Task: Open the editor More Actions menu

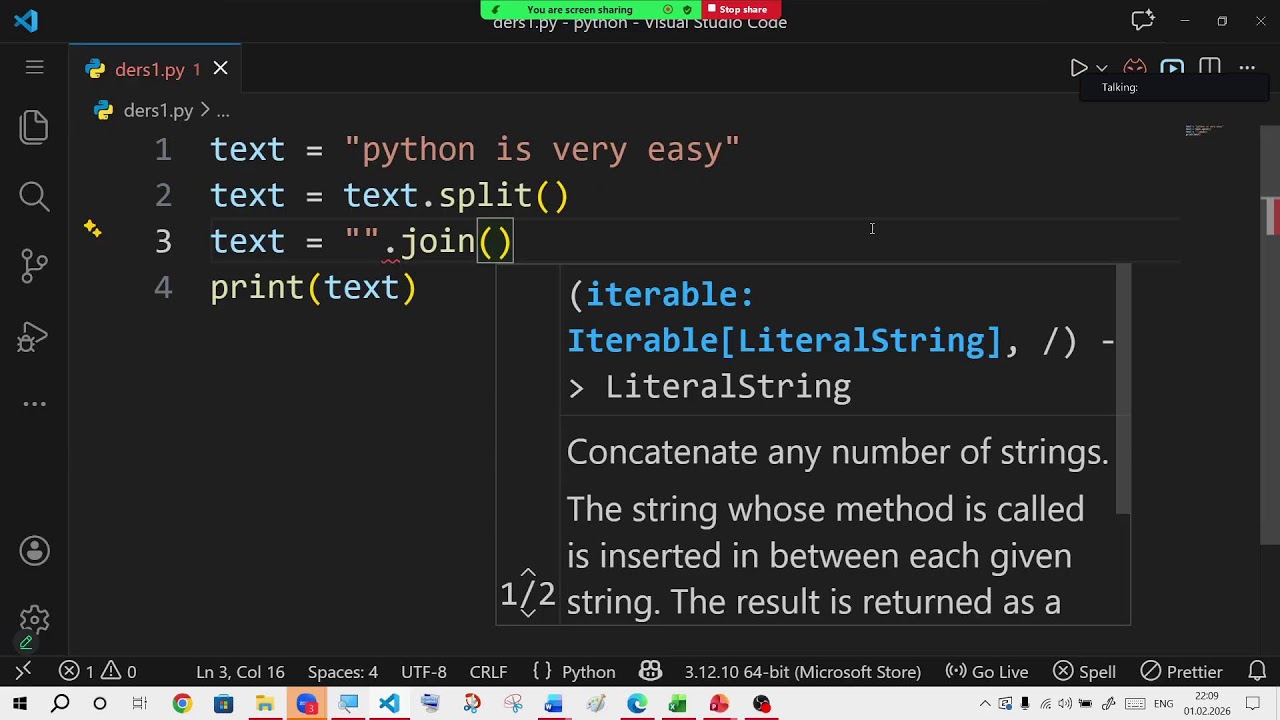Action: [1247, 68]
